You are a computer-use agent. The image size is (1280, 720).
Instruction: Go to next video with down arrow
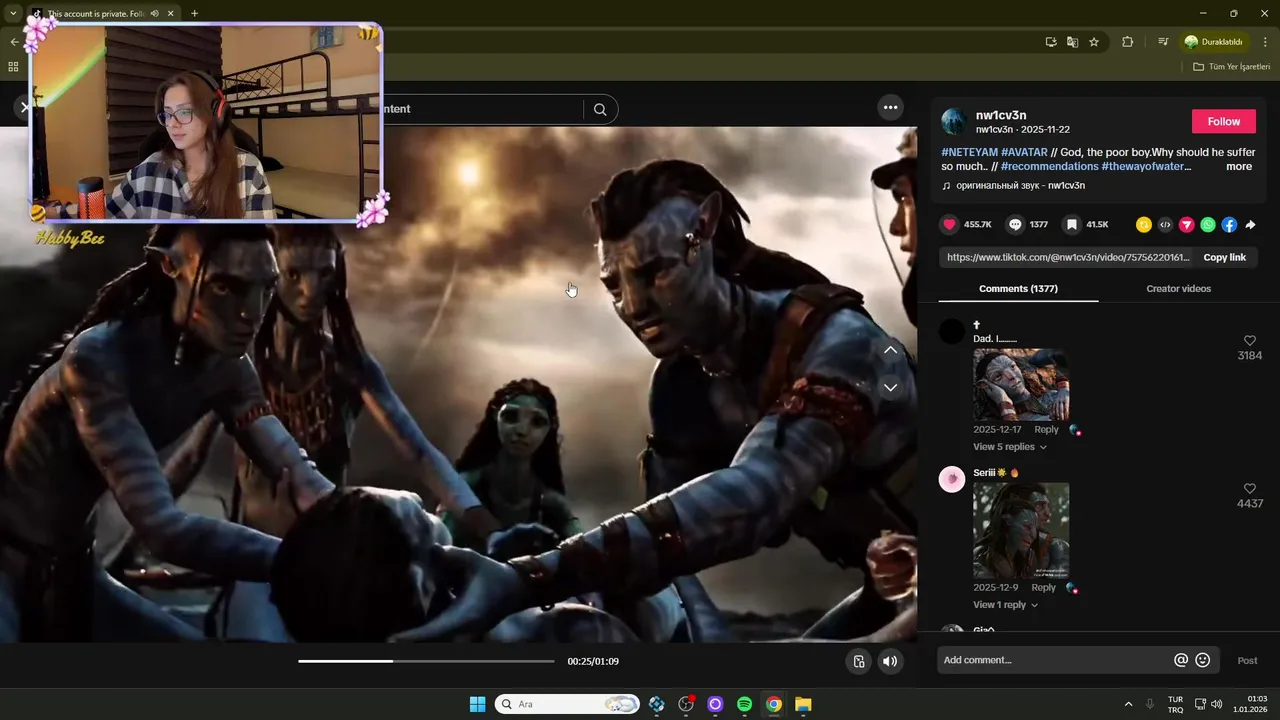890,387
